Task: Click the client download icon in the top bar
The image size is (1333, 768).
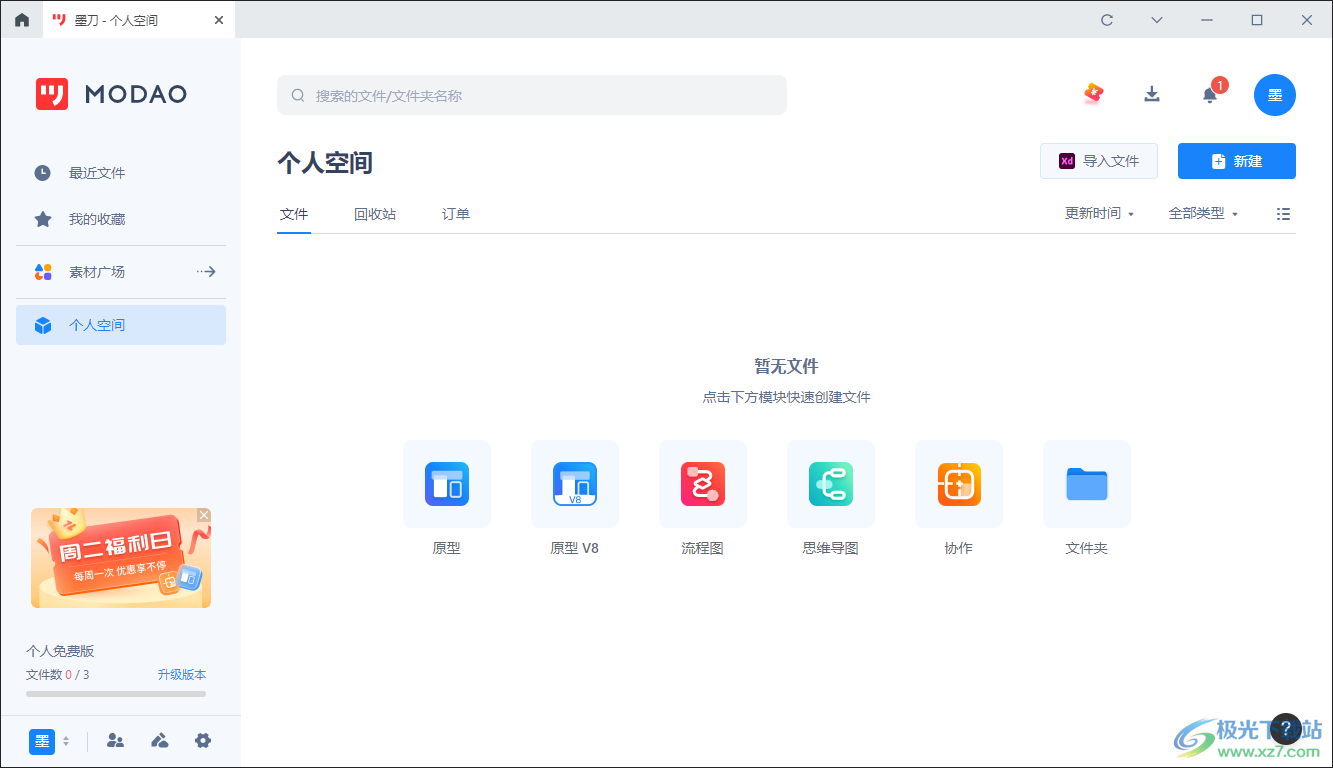Action: click(1151, 94)
